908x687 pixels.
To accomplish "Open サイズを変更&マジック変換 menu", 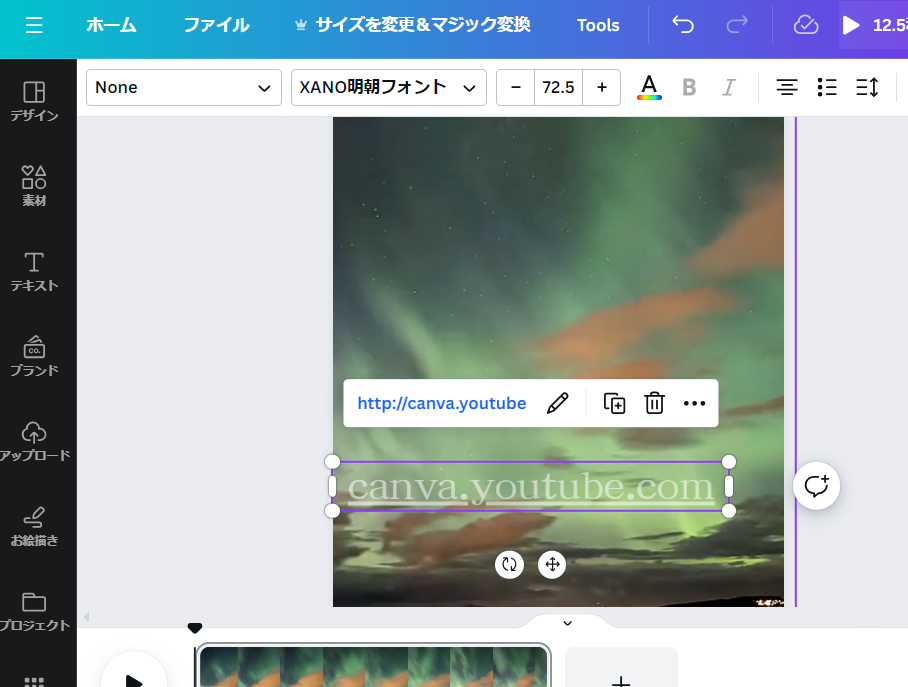I will click(413, 25).
